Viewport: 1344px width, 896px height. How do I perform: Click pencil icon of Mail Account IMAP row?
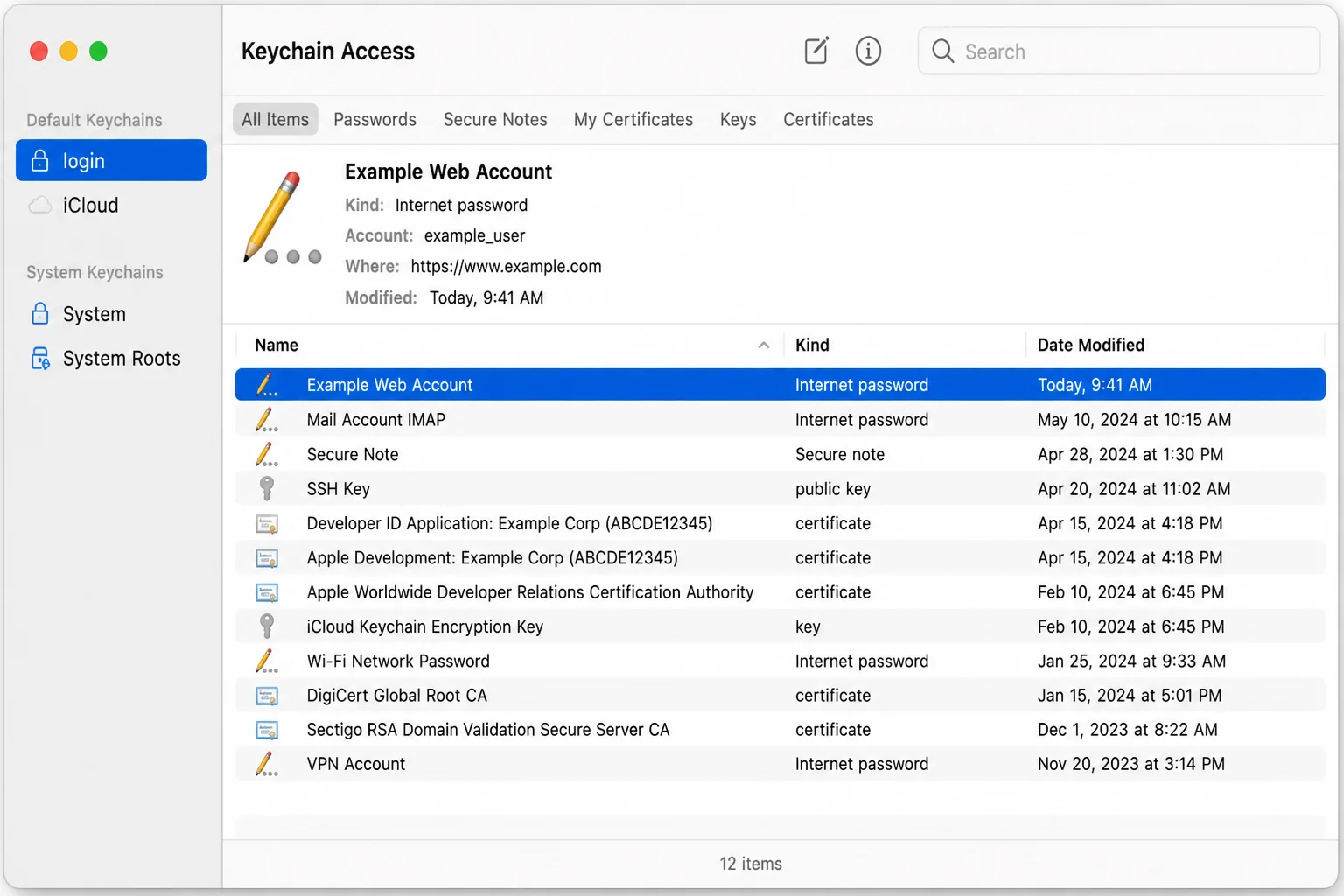click(x=267, y=419)
